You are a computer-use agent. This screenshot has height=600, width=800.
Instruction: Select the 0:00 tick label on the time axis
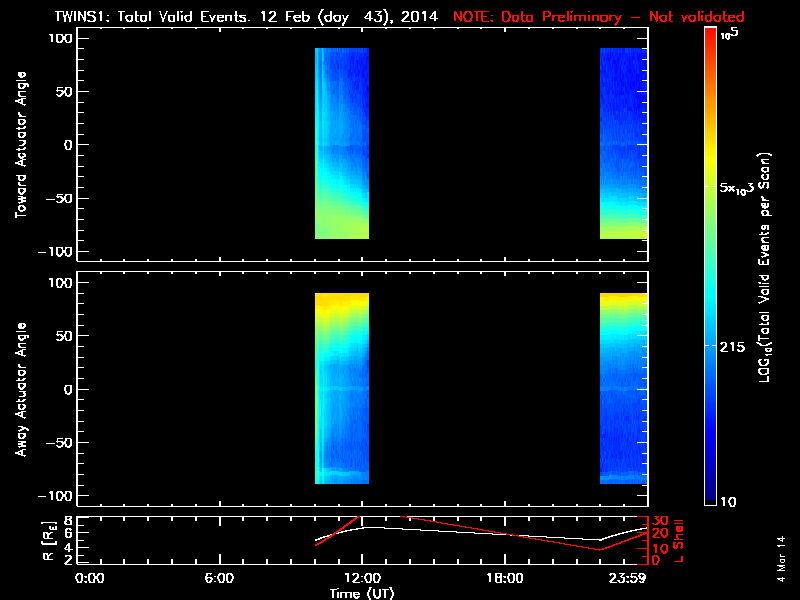tap(90, 578)
